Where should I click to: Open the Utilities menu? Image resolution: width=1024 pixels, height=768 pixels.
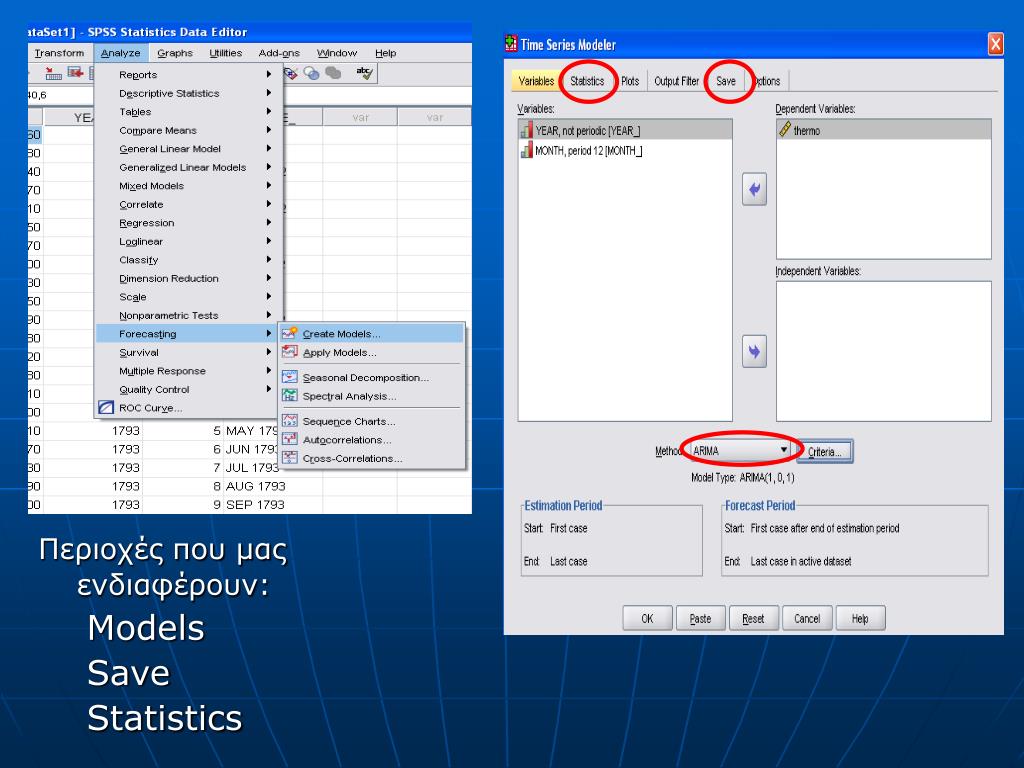click(226, 53)
